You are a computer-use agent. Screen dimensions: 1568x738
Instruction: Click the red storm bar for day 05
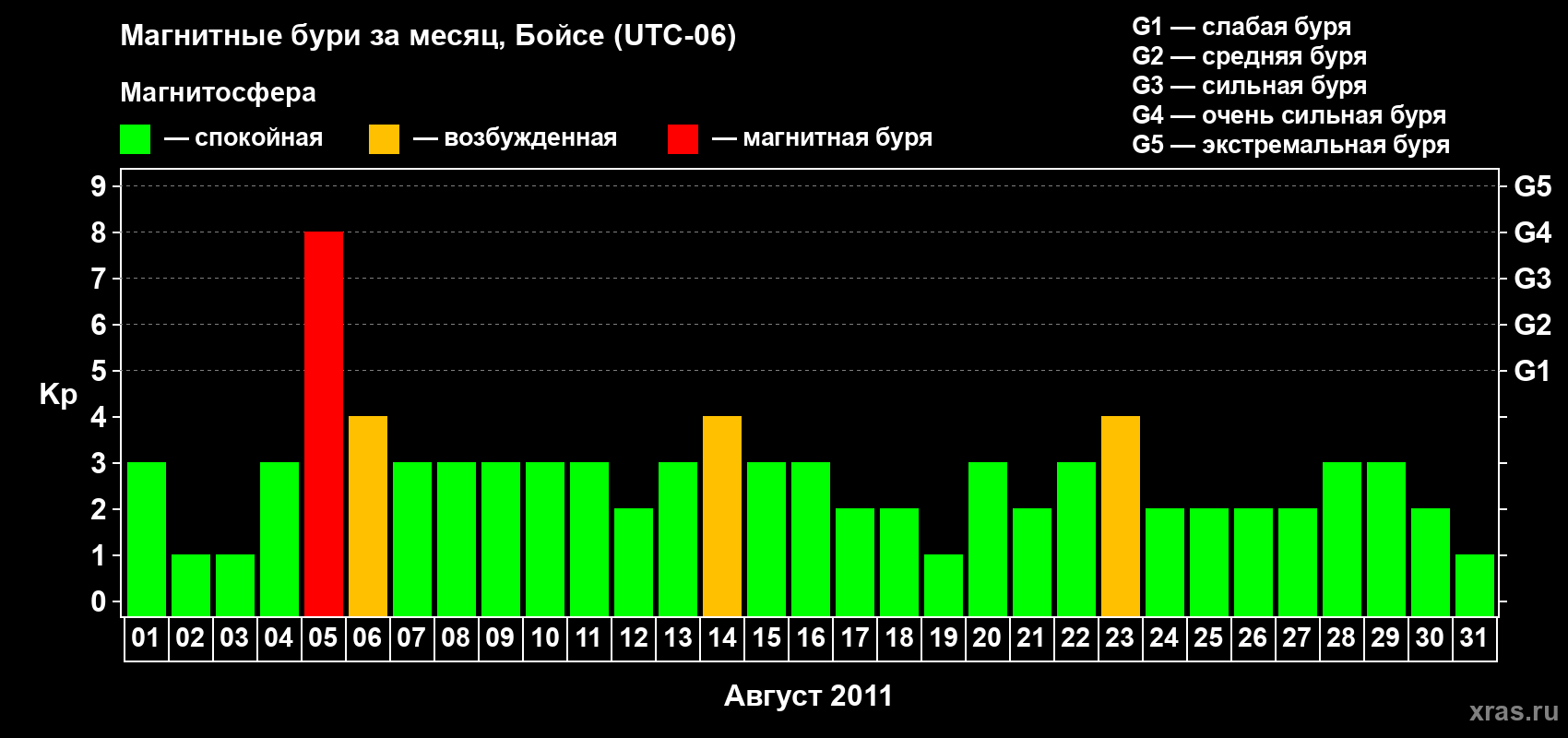coord(324,423)
